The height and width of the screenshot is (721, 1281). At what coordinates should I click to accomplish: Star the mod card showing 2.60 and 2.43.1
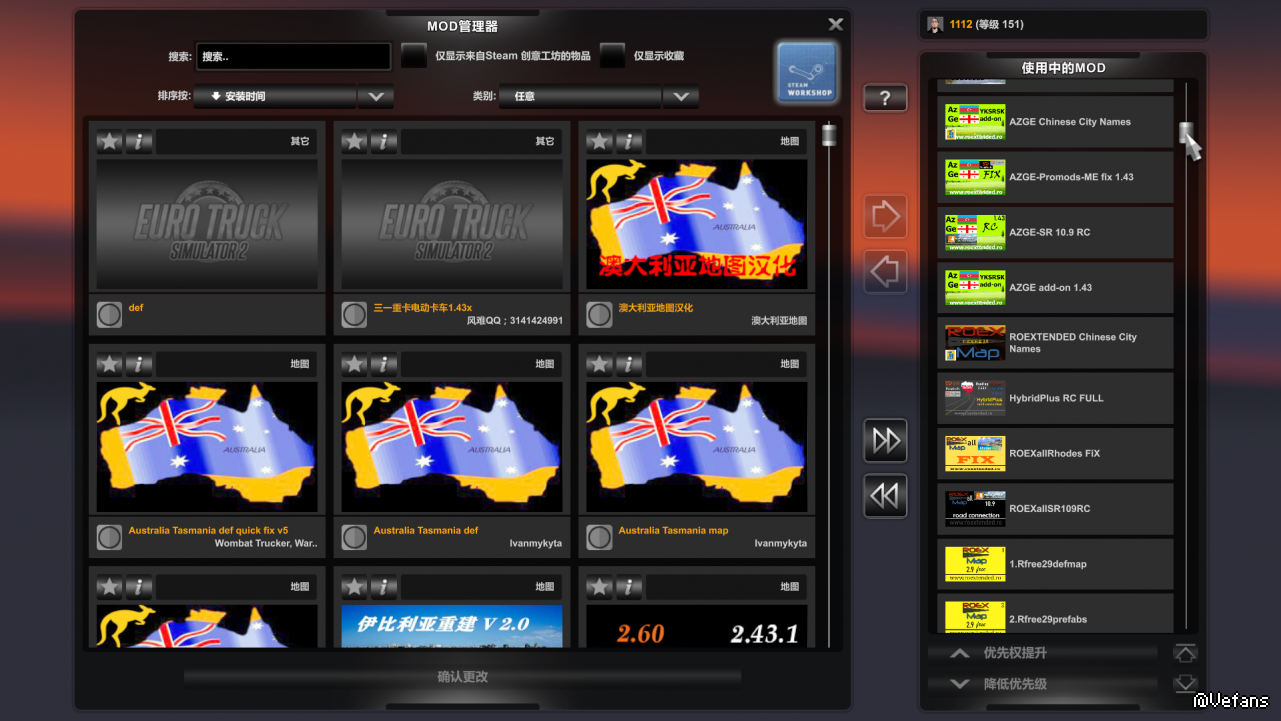coord(599,587)
